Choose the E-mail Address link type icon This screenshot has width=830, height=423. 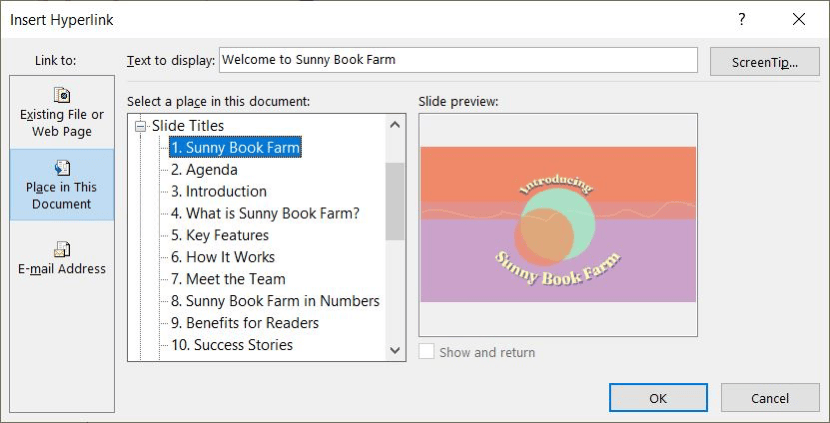pos(62,249)
